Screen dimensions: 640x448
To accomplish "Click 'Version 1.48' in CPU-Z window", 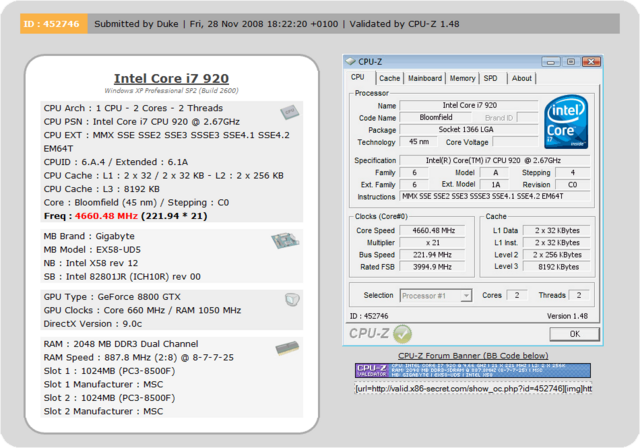I will pyautogui.click(x=567, y=316).
